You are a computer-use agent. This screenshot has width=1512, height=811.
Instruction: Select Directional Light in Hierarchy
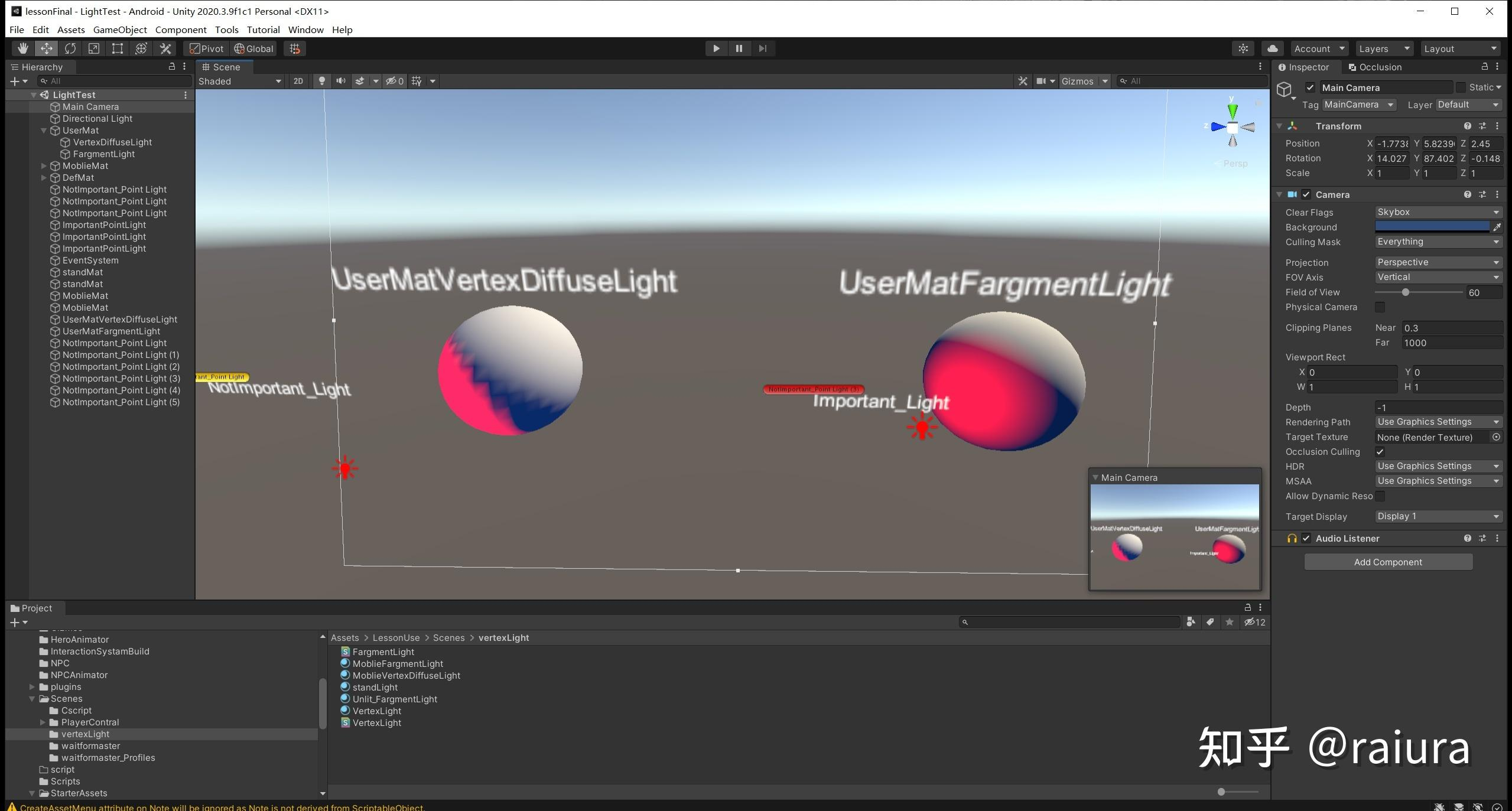[x=97, y=119]
